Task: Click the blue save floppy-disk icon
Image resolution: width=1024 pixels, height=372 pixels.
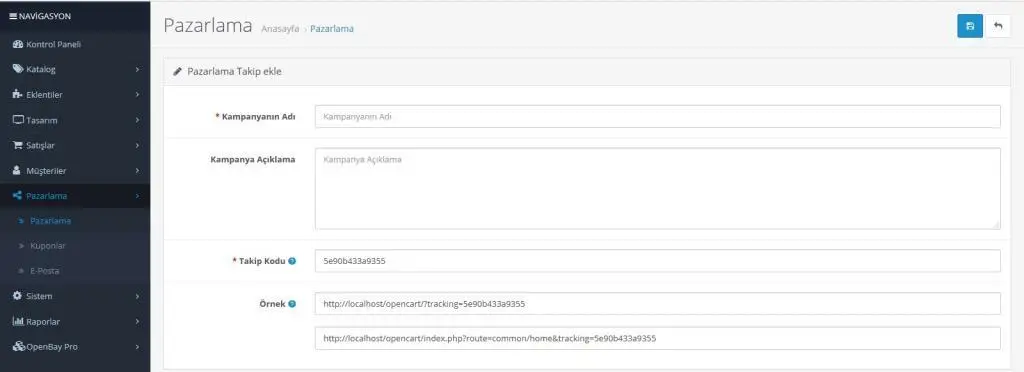Action: 970,26
